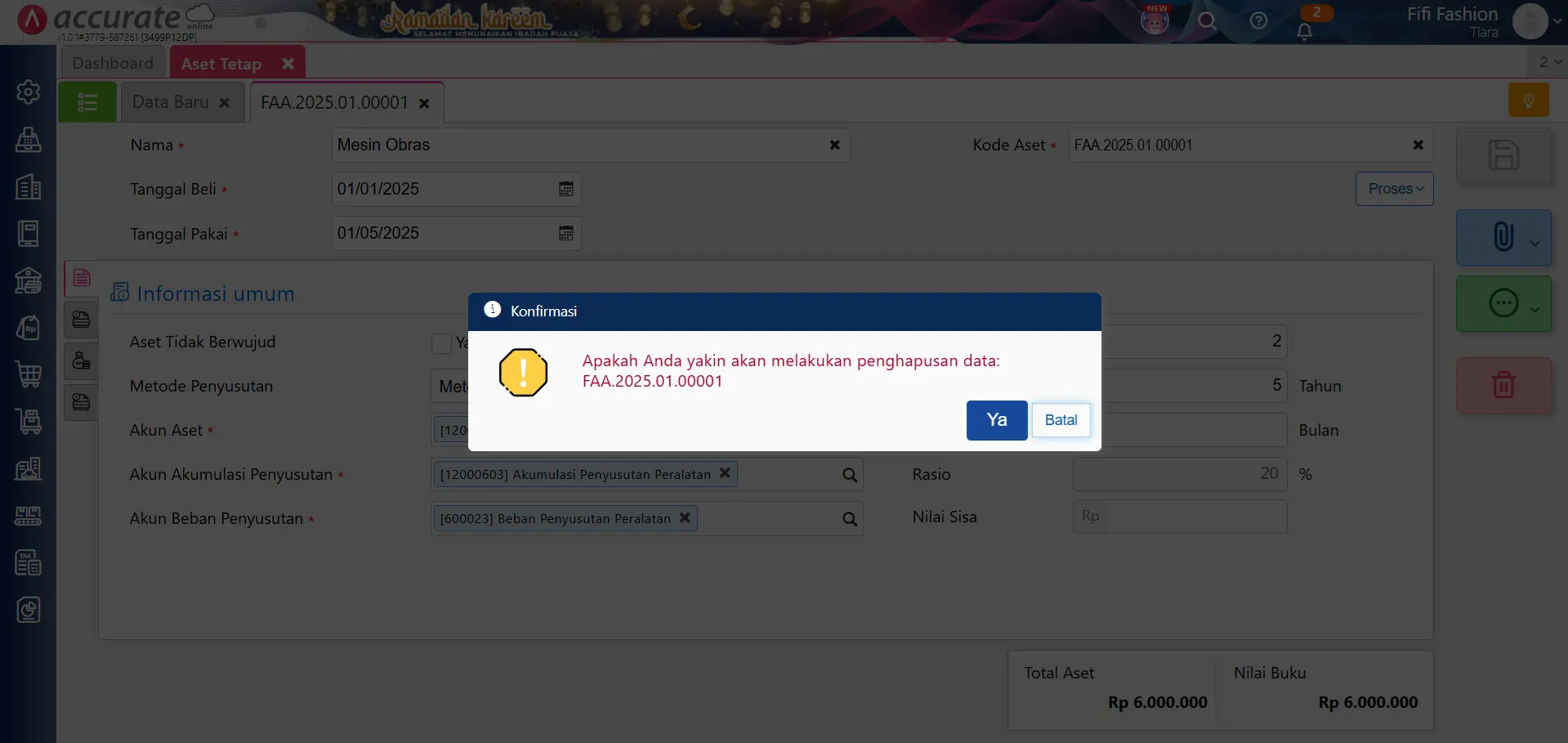Confirm deletion with Ya button
1568x743 pixels.
[996, 420]
